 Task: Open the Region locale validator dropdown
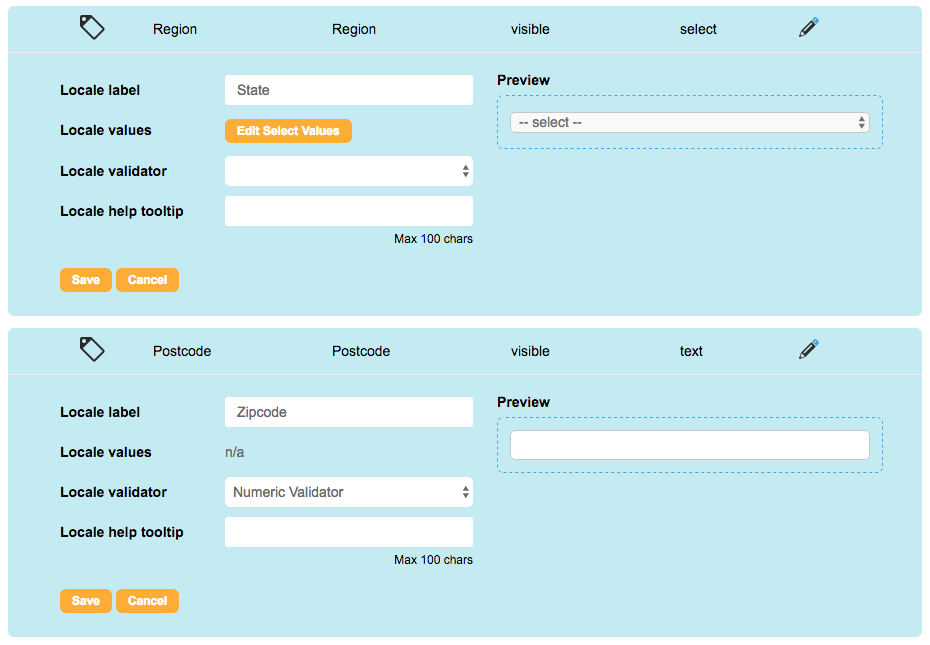coord(348,171)
